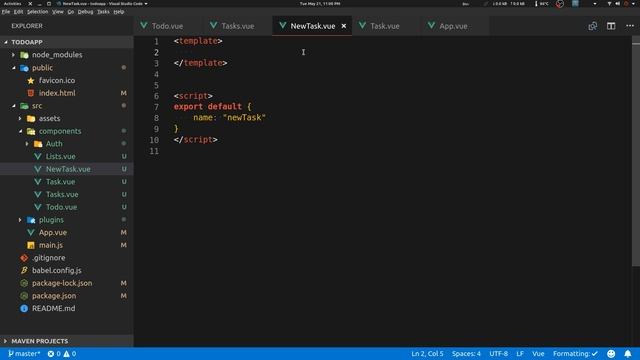Open the Edit menu

point(18,12)
